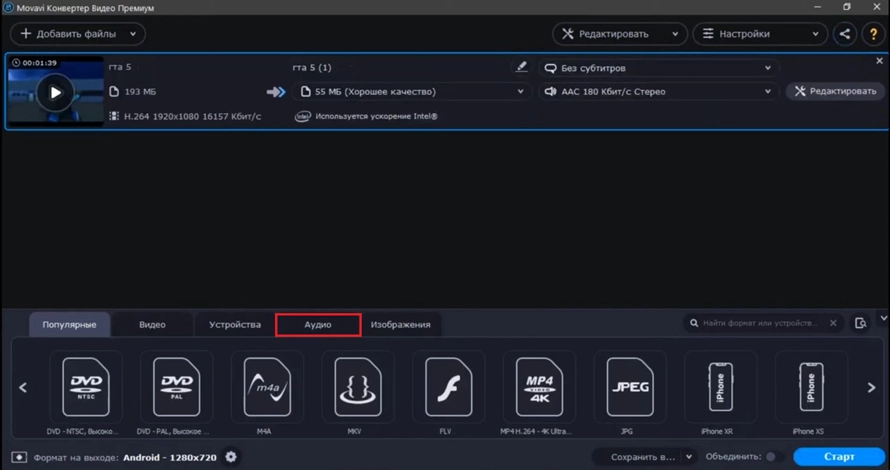Open the Настройки dropdown menu
Screen dimensions: 890x470
pos(760,34)
